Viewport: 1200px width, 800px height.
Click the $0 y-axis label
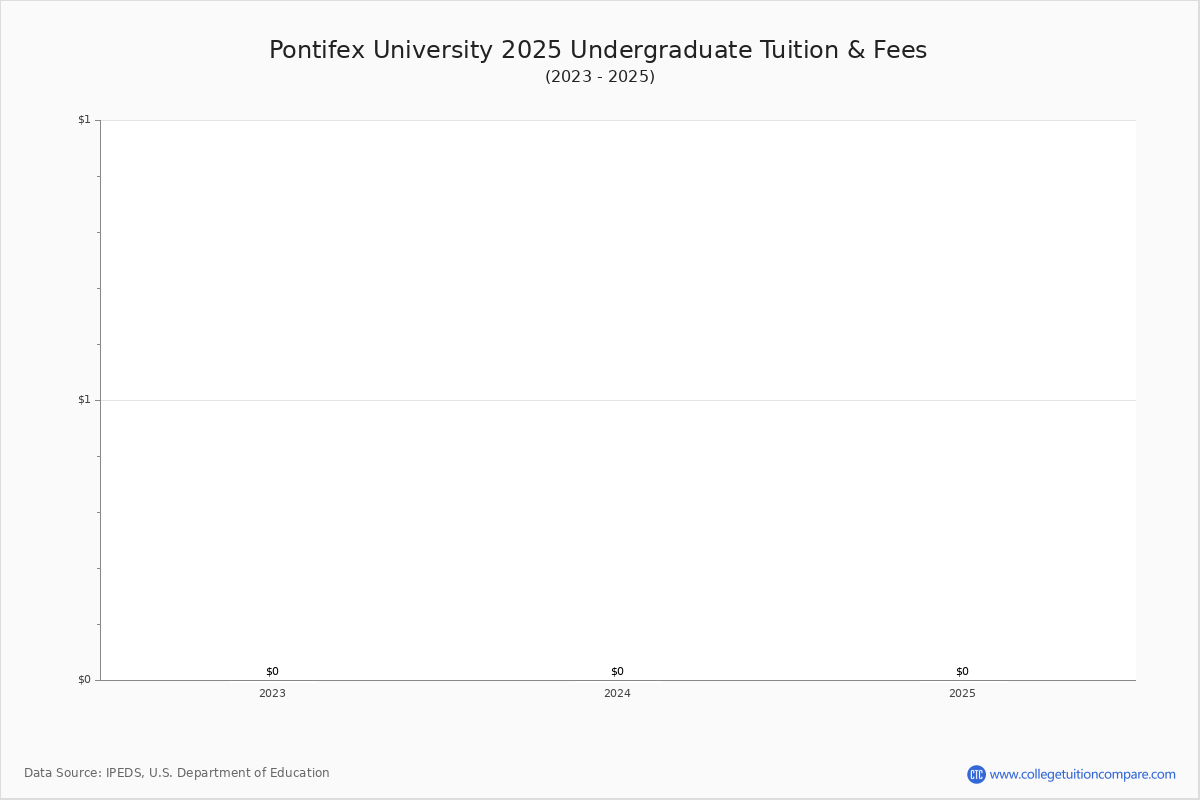pyautogui.click(x=84, y=680)
